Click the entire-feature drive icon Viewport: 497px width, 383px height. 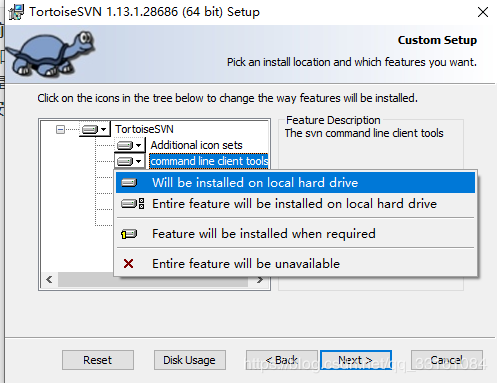coord(133,204)
